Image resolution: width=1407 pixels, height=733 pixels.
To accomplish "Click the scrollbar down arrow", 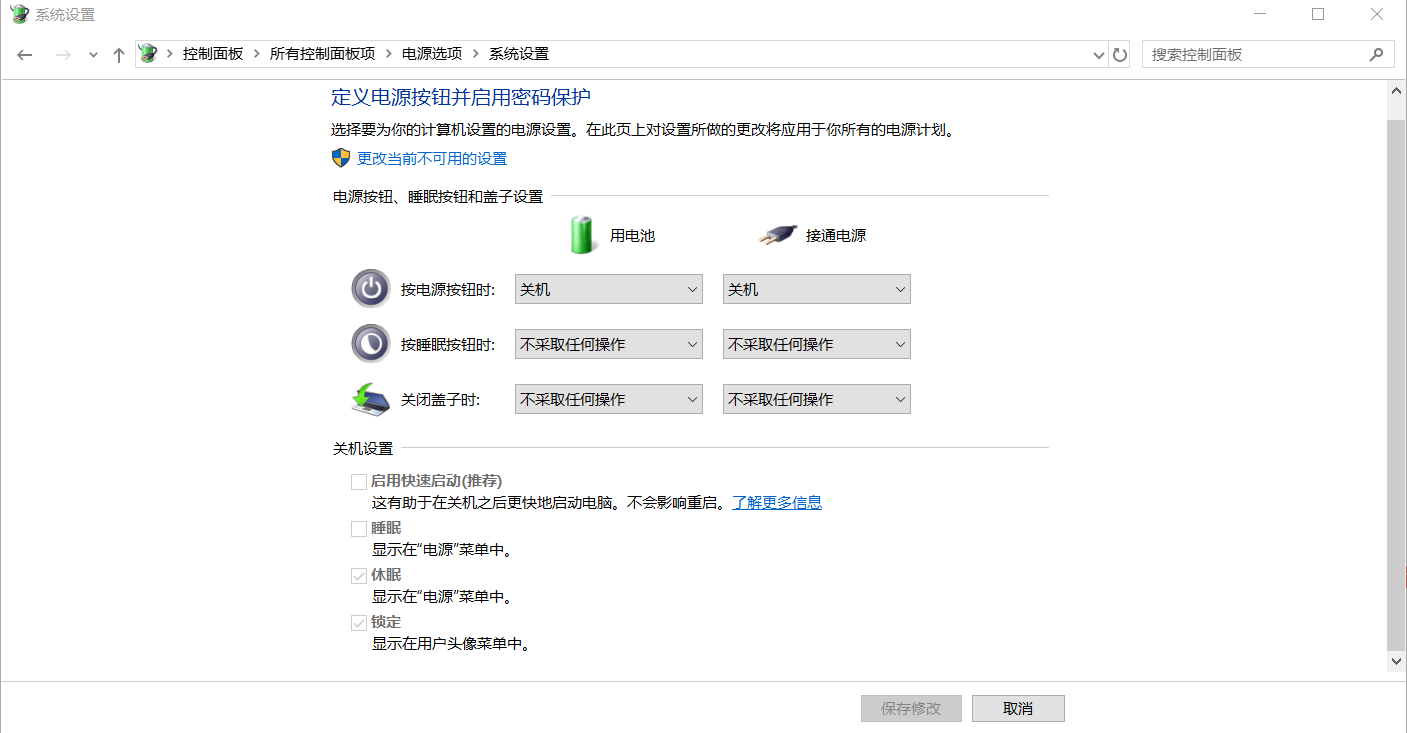I will (1397, 661).
